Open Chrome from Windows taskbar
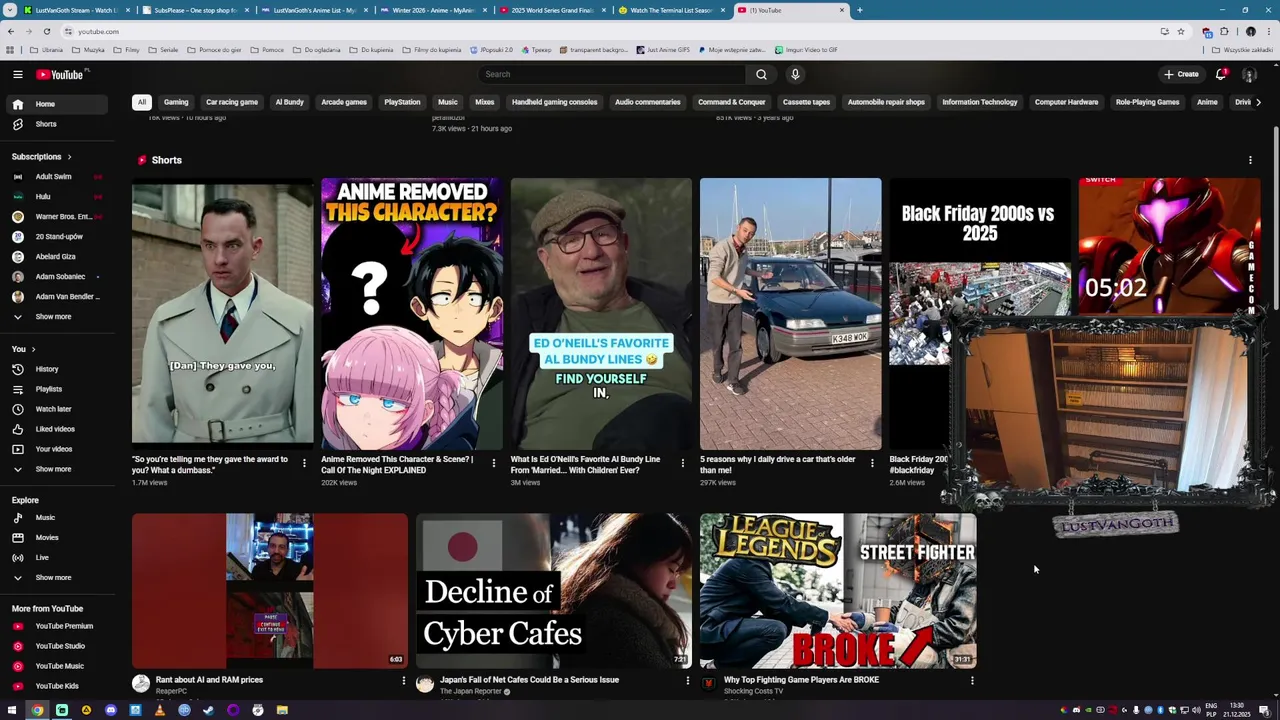 click(37, 710)
